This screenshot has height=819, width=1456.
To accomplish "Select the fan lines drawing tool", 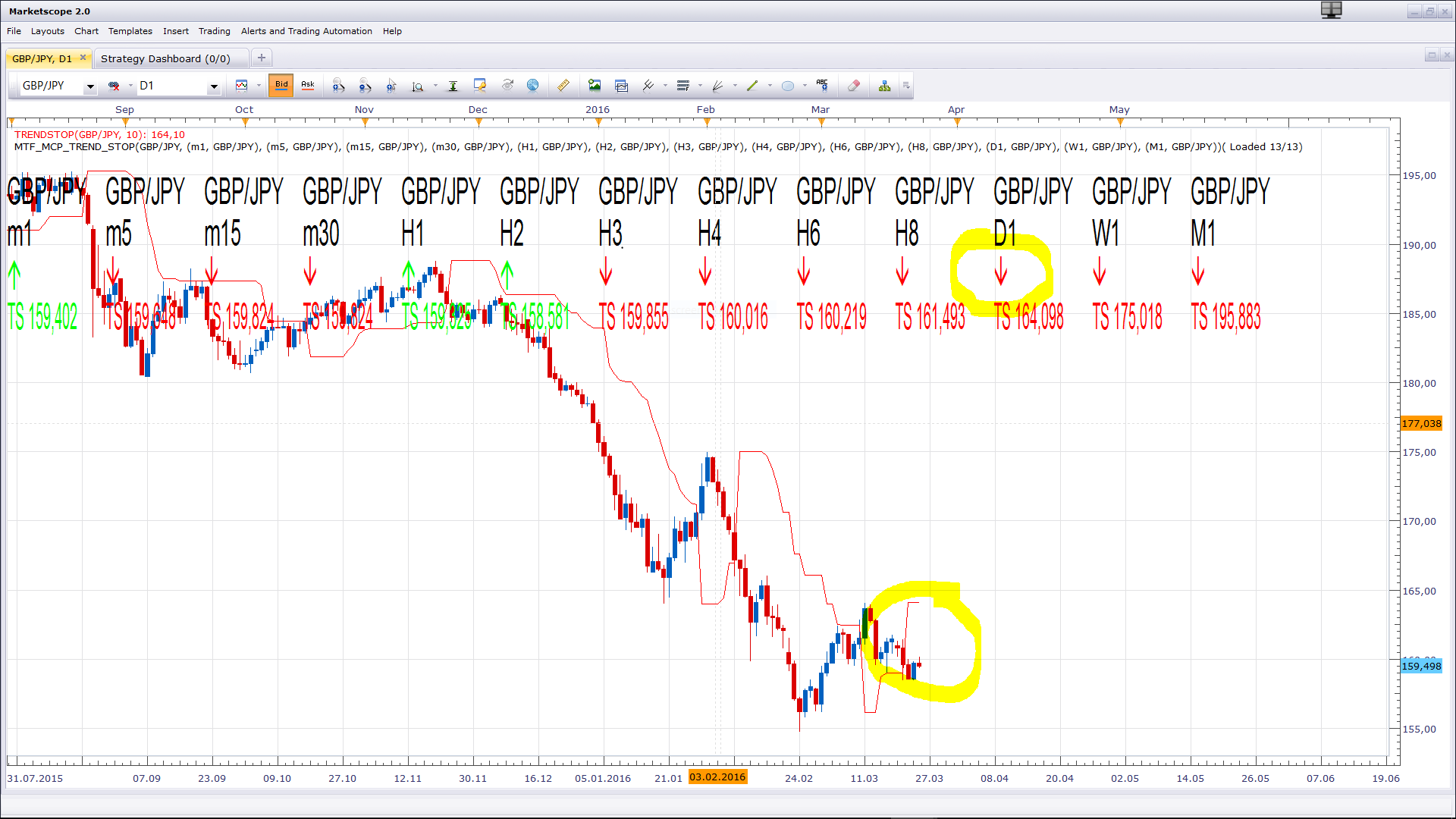I will pos(717,86).
